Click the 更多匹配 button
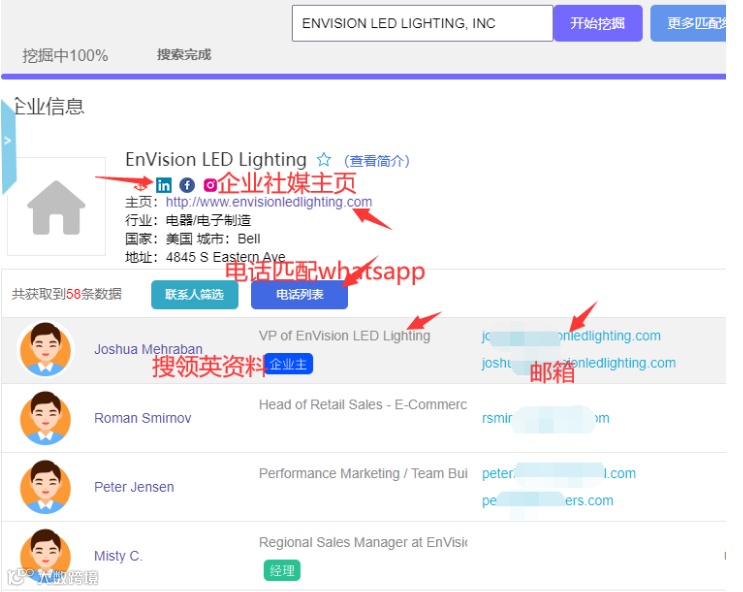 pyautogui.click(x=689, y=23)
